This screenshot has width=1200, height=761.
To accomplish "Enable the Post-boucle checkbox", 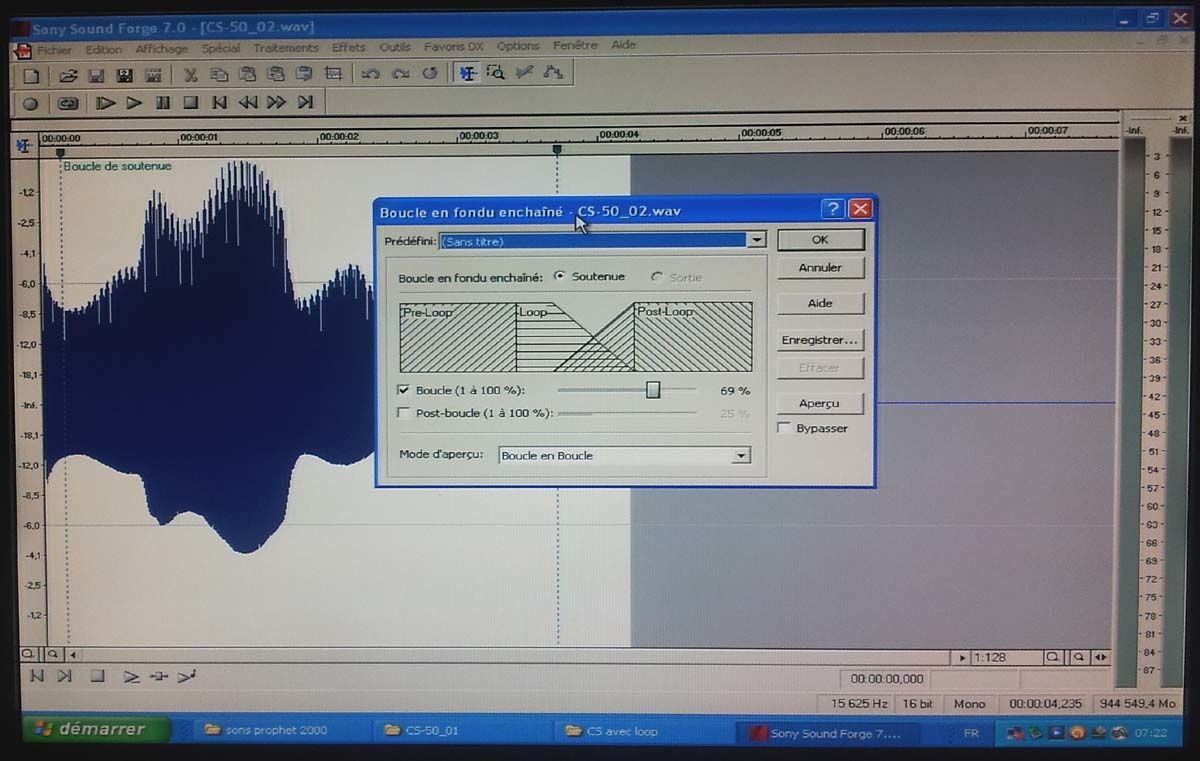I will point(404,412).
